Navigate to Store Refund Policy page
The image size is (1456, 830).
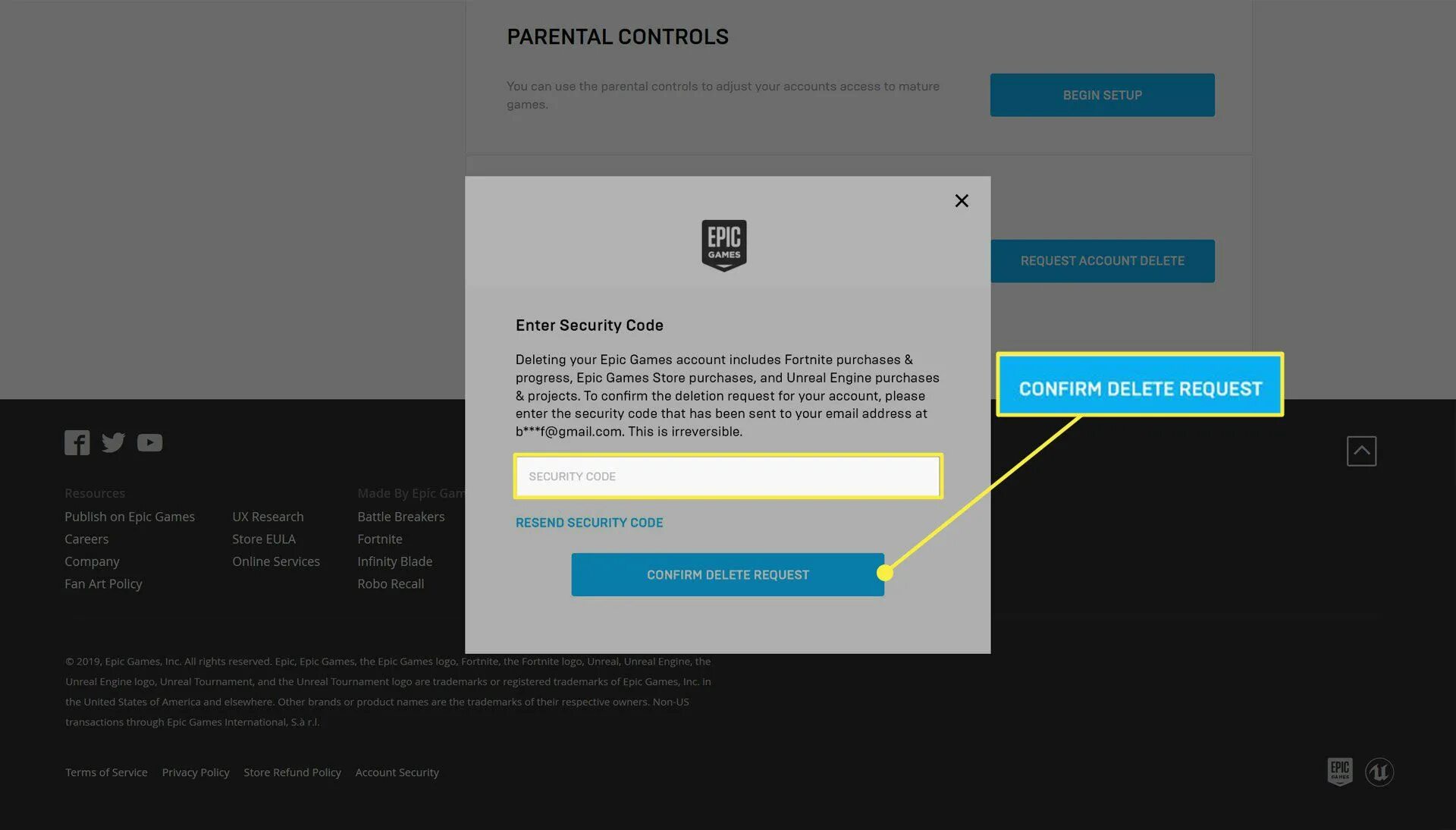[x=292, y=772]
